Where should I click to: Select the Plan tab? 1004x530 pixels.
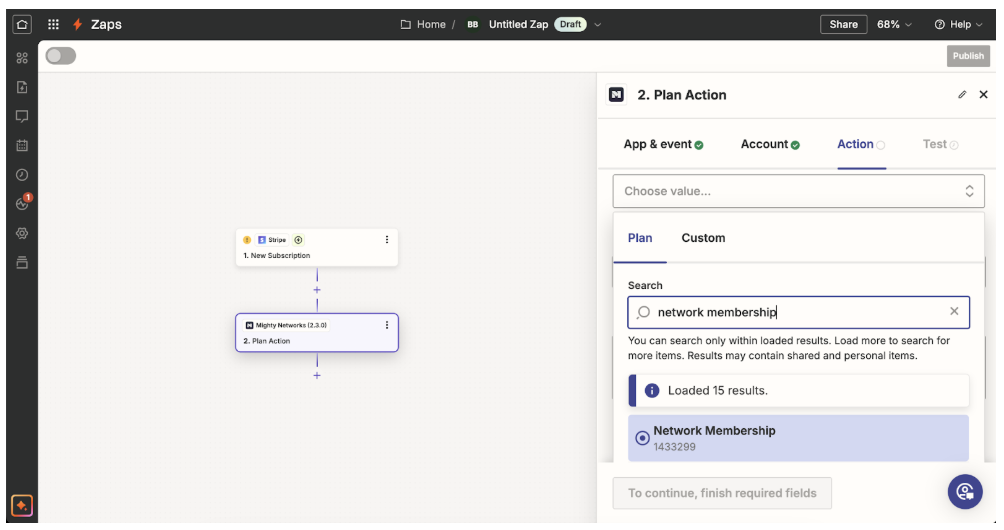[640, 238]
